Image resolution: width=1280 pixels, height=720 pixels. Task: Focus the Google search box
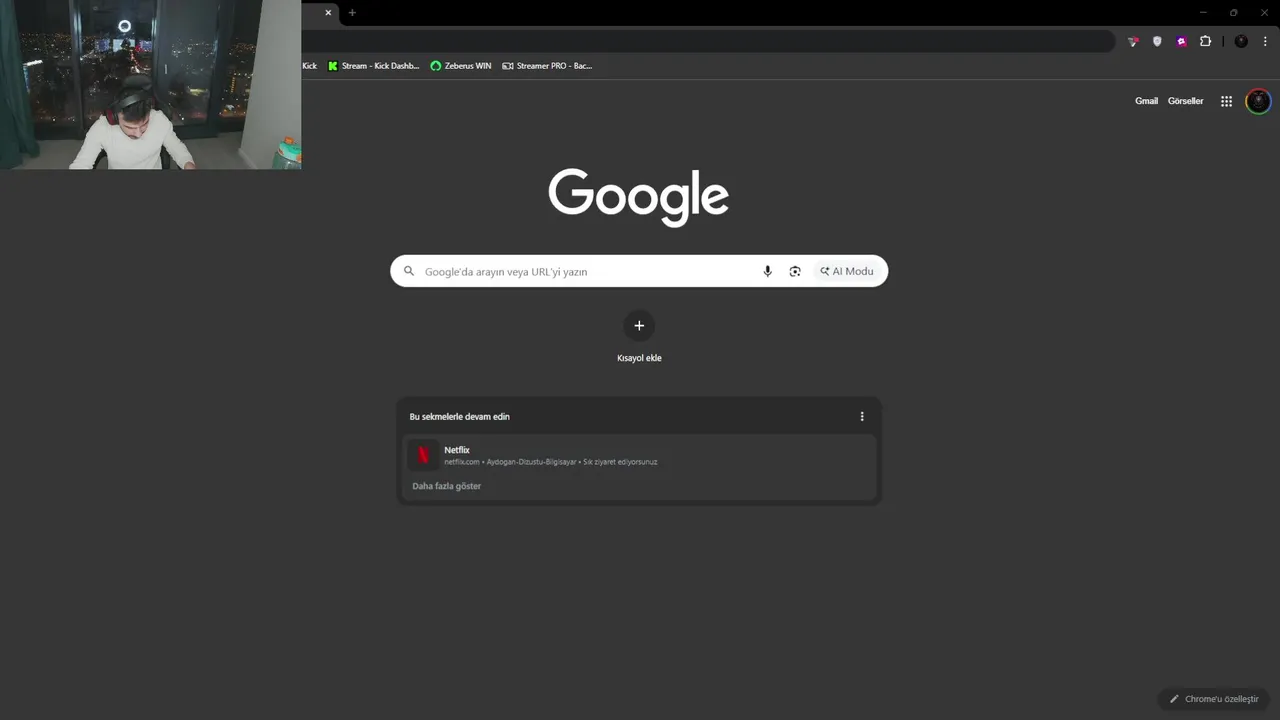639,271
